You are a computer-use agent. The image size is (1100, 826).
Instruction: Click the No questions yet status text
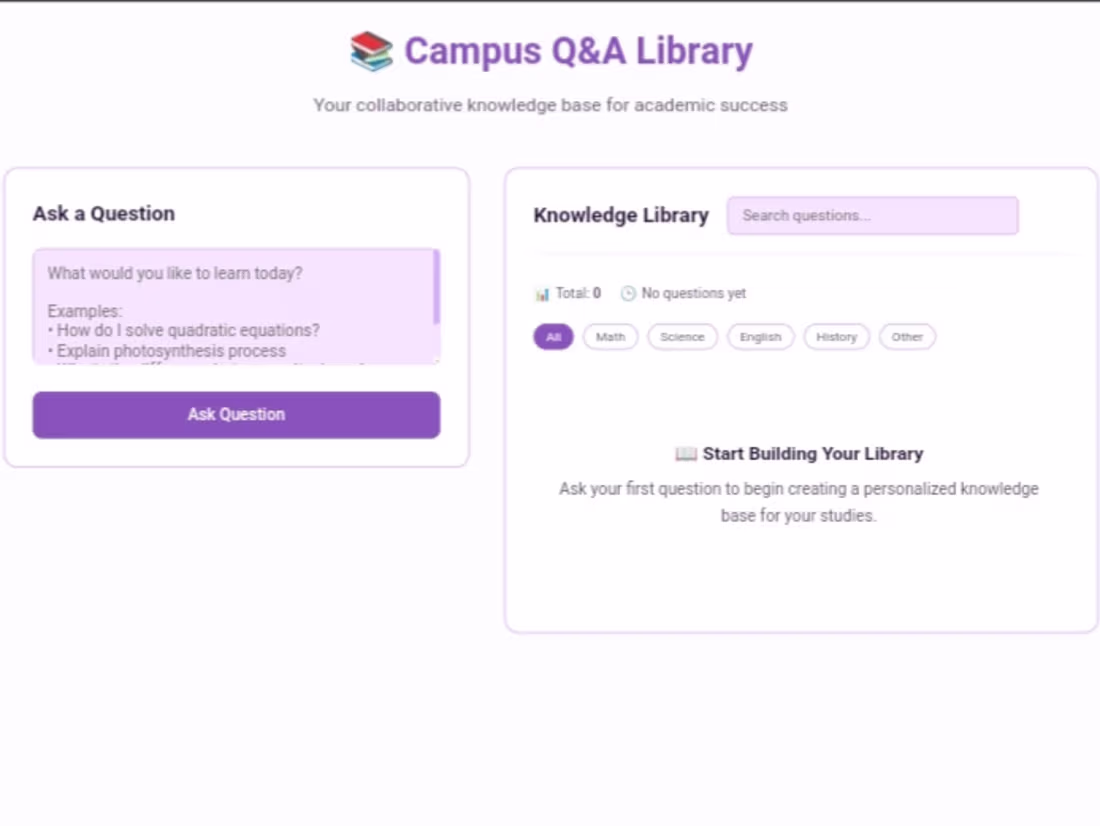(x=693, y=293)
